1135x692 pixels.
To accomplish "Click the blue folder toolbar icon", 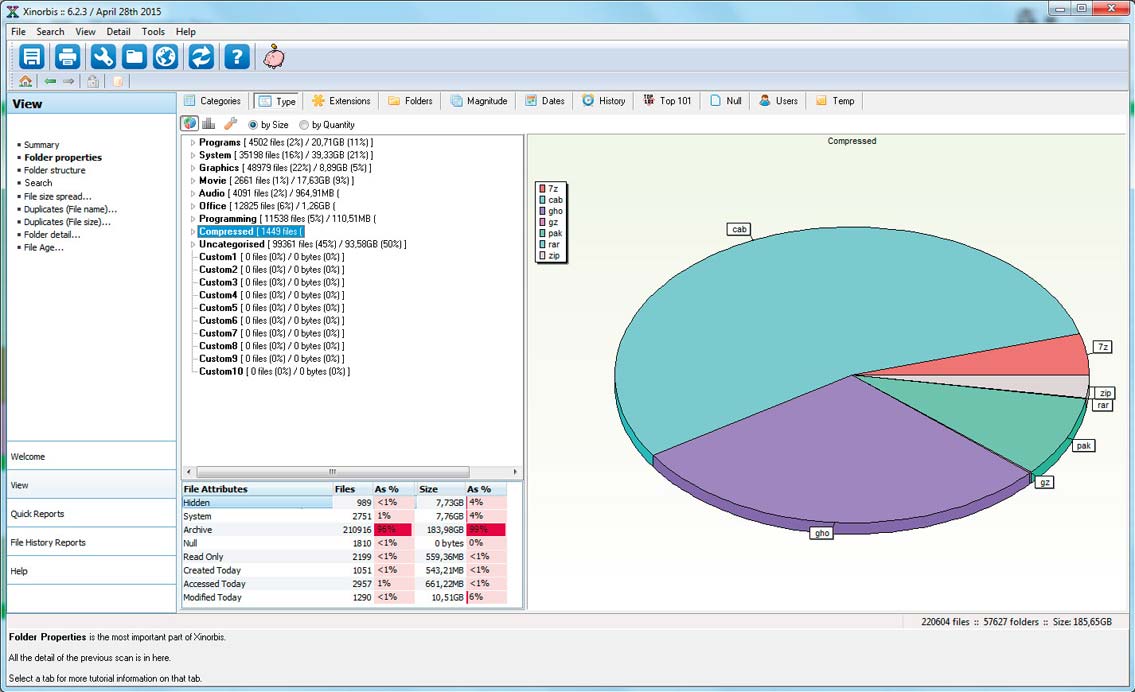I will [x=134, y=56].
